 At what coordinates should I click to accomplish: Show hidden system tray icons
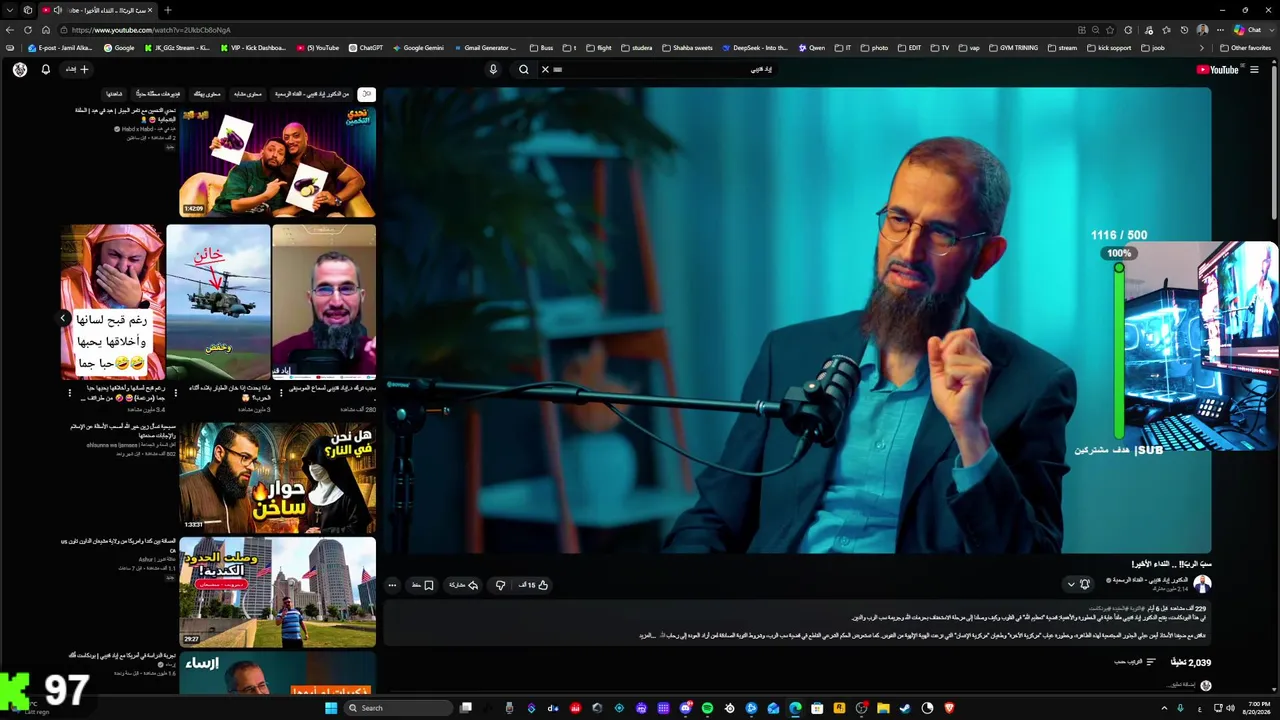click(1163, 708)
